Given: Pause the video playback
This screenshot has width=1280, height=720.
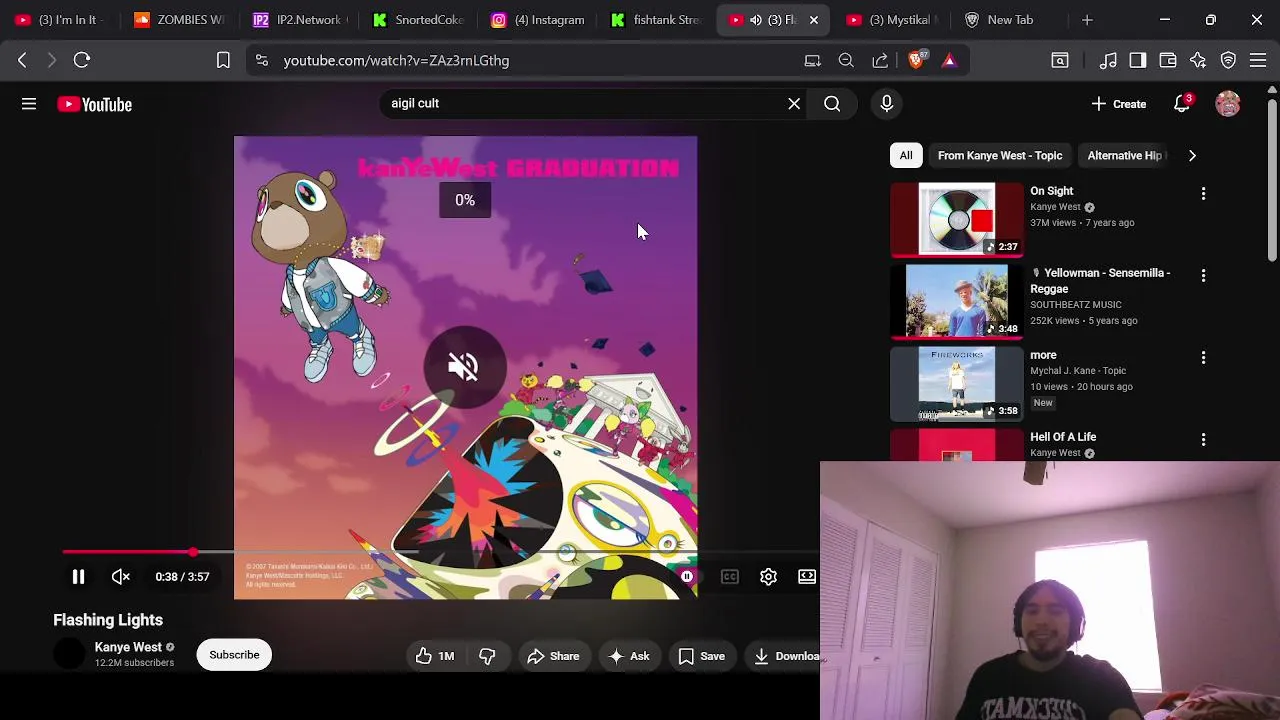Looking at the screenshot, I should [x=78, y=577].
